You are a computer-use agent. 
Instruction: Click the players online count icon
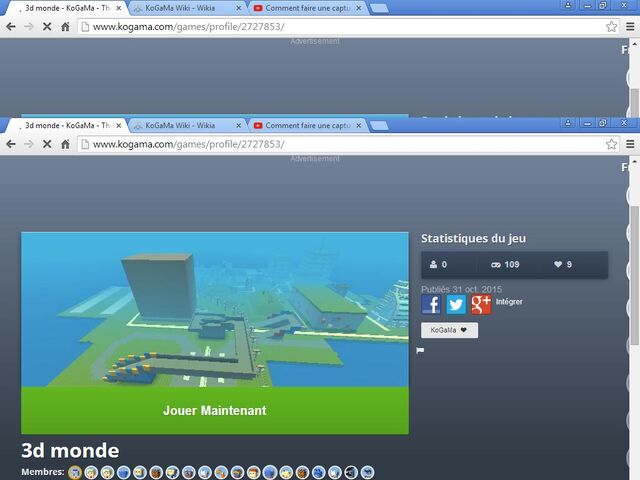pos(433,264)
